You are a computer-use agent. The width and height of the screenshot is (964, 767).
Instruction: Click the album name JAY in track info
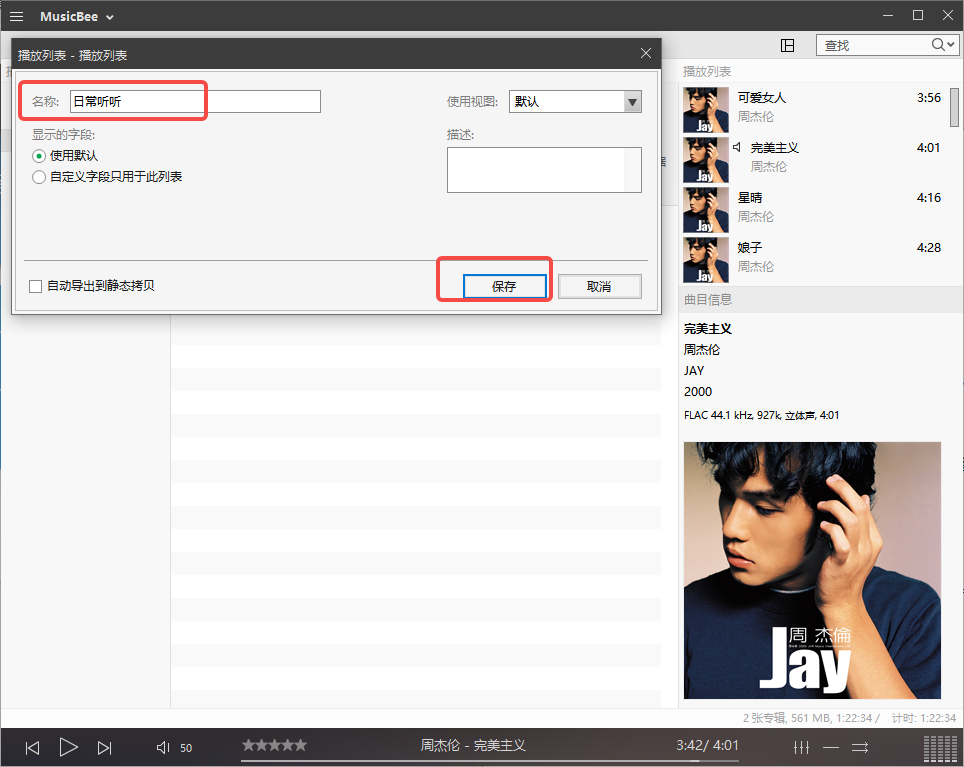click(x=693, y=371)
